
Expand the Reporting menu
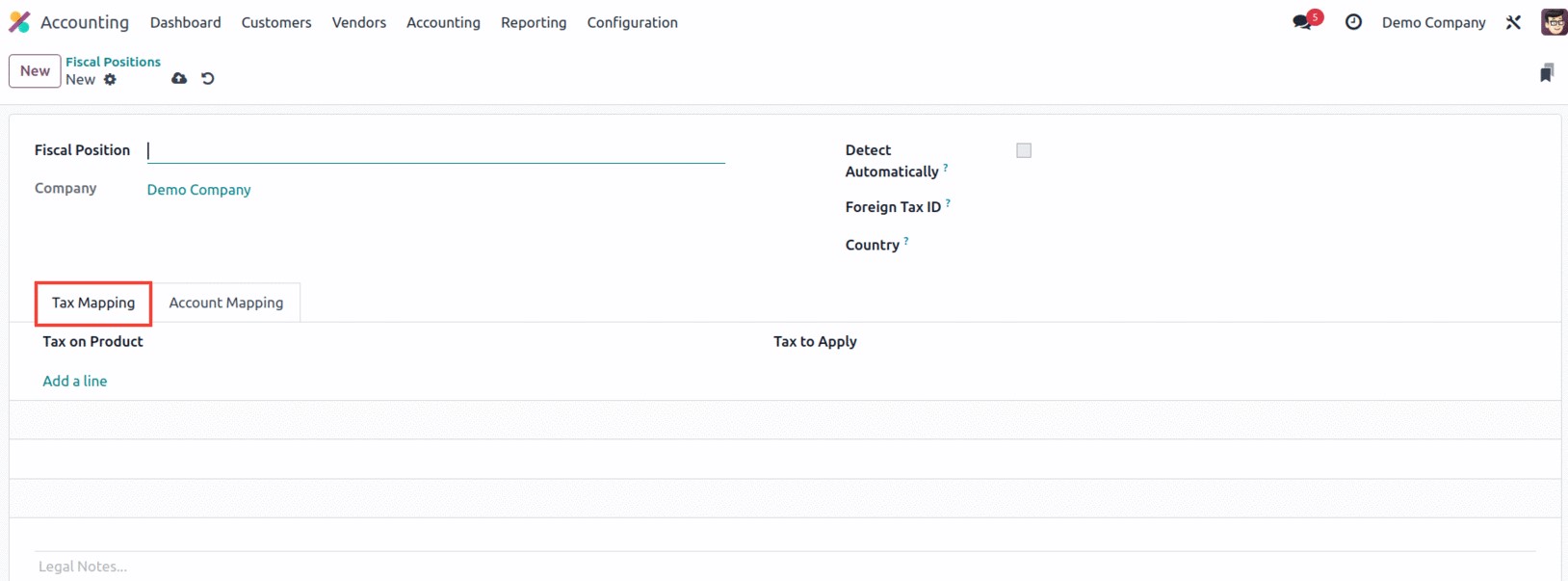pyautogui.click(x=534, y=22)
